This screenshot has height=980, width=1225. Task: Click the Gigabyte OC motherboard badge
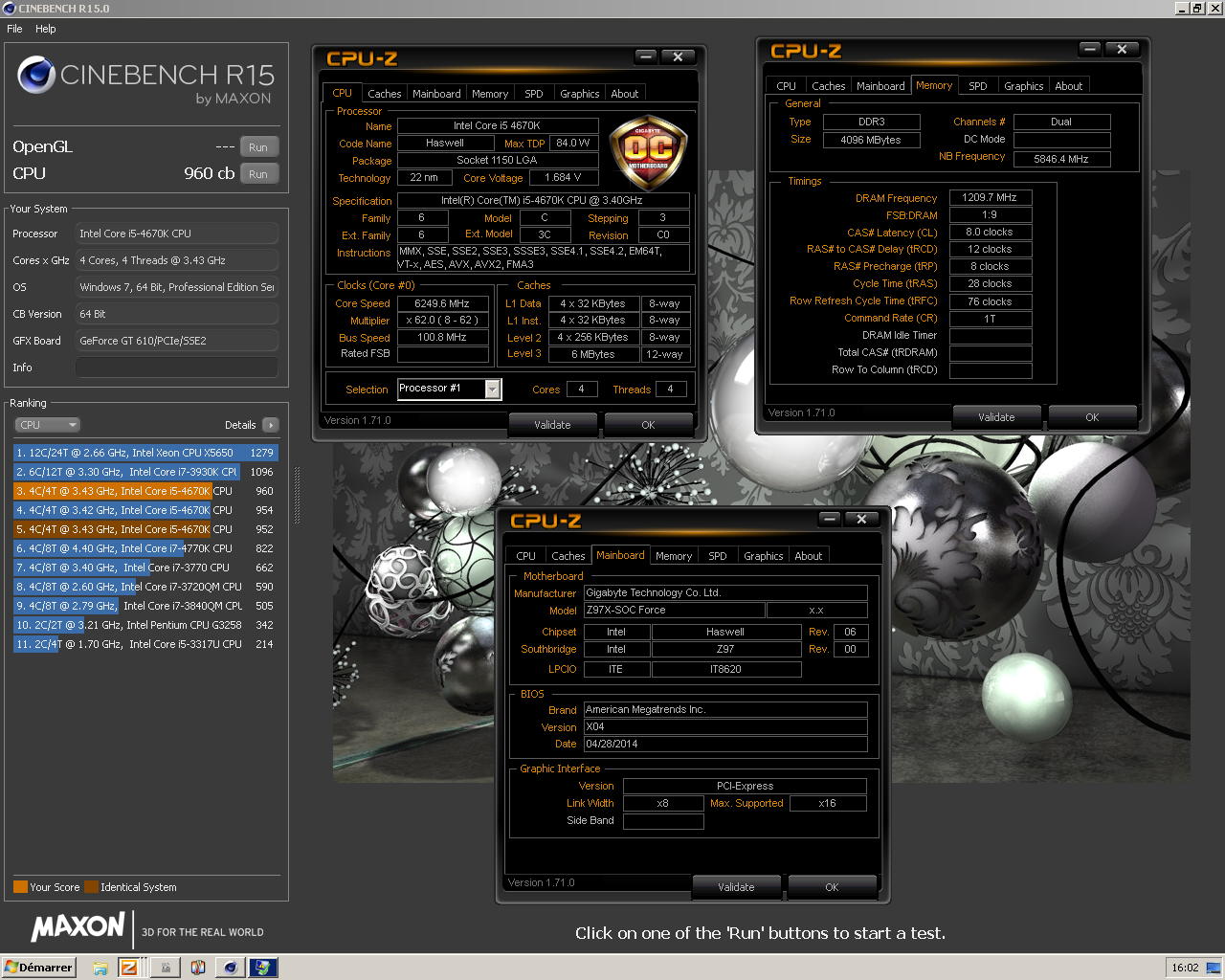coord(648,151)
